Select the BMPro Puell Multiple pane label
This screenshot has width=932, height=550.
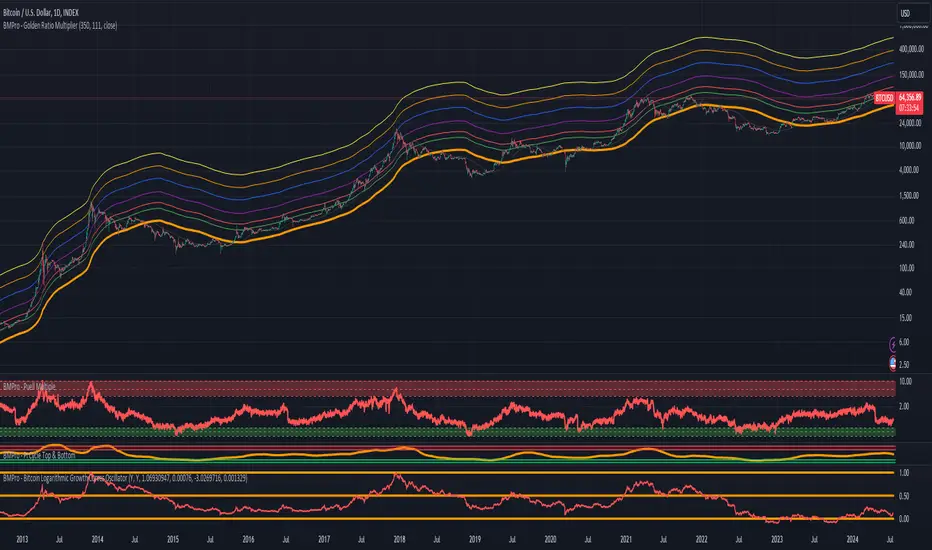click(29, 386)
